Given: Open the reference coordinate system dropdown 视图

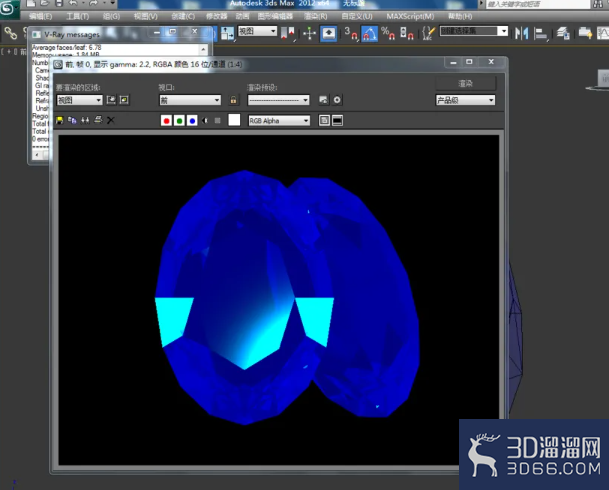Looking at the screenshot, I should point(257,31).
